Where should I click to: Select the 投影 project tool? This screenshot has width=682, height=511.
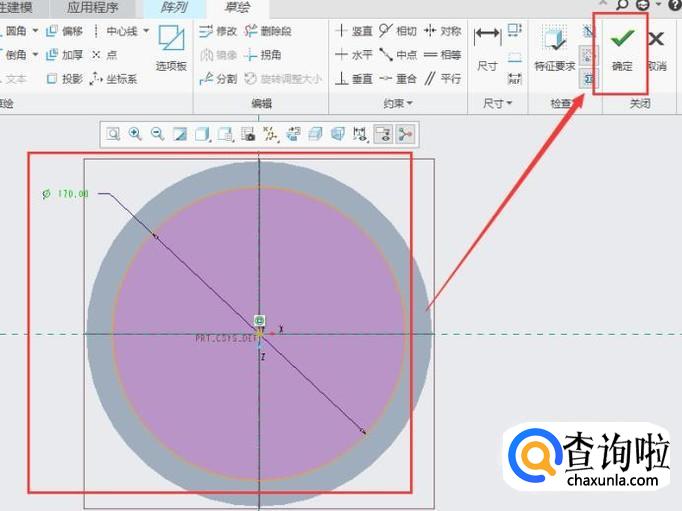[x=64, y=79]
